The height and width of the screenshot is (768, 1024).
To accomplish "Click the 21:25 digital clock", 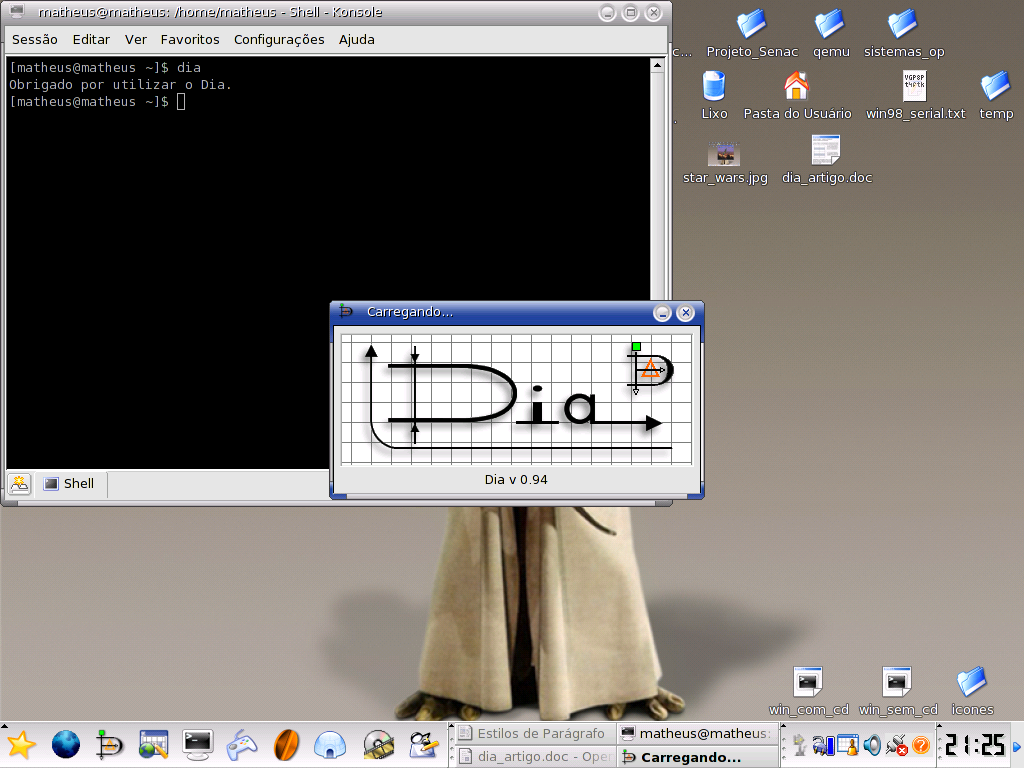I will pyautogui.click(x=975, y=745).
